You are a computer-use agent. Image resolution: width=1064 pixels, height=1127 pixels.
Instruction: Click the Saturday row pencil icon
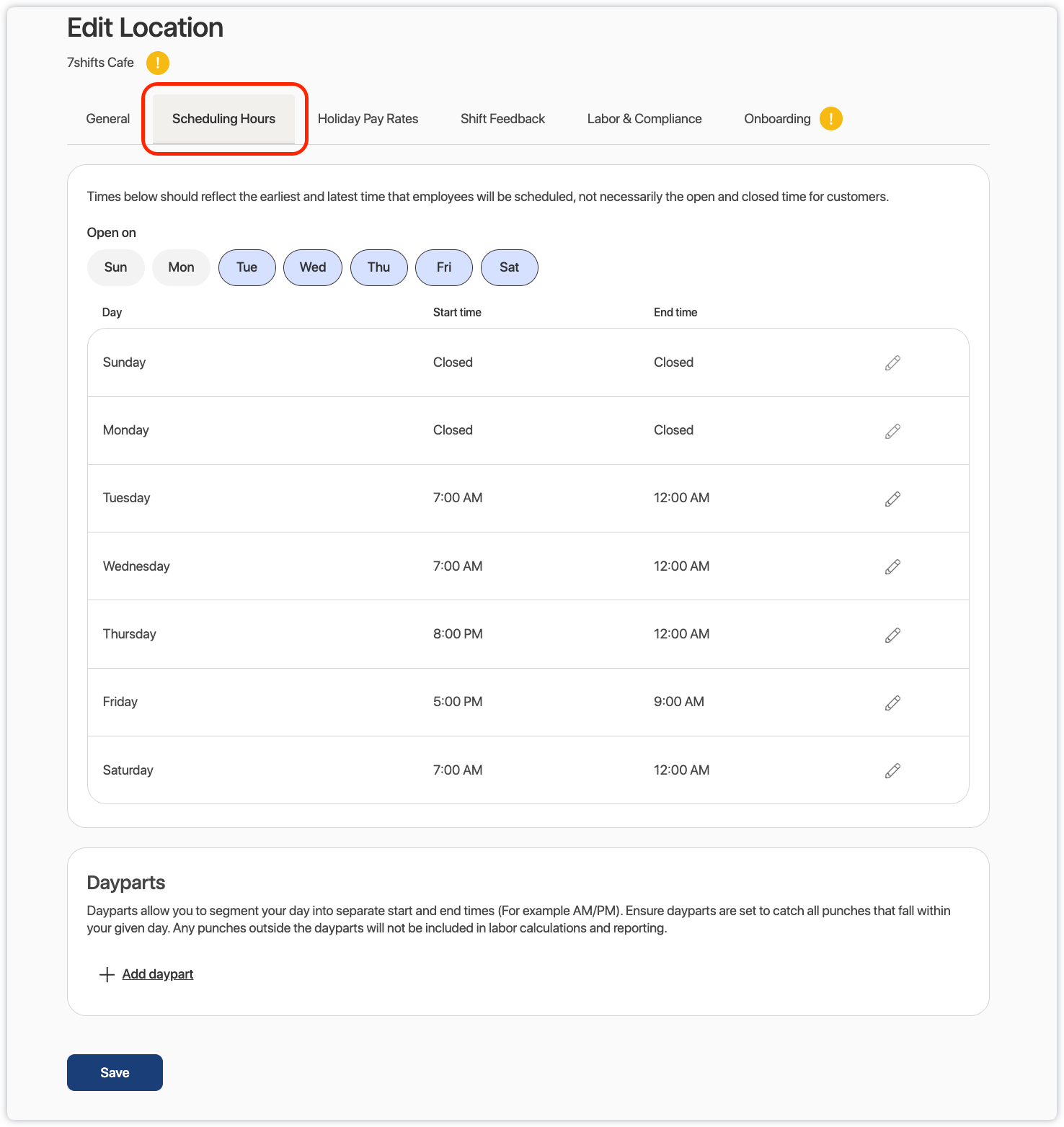tap(892, 771)
